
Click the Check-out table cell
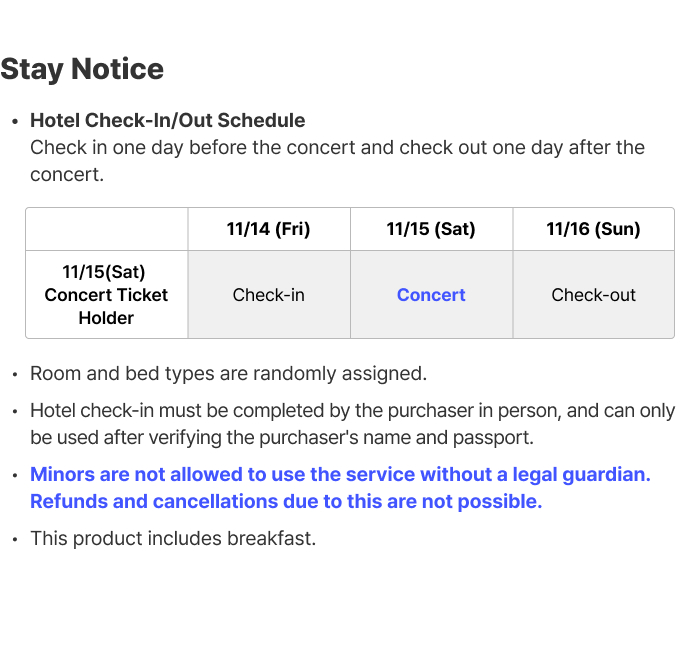tap(593, 295)
